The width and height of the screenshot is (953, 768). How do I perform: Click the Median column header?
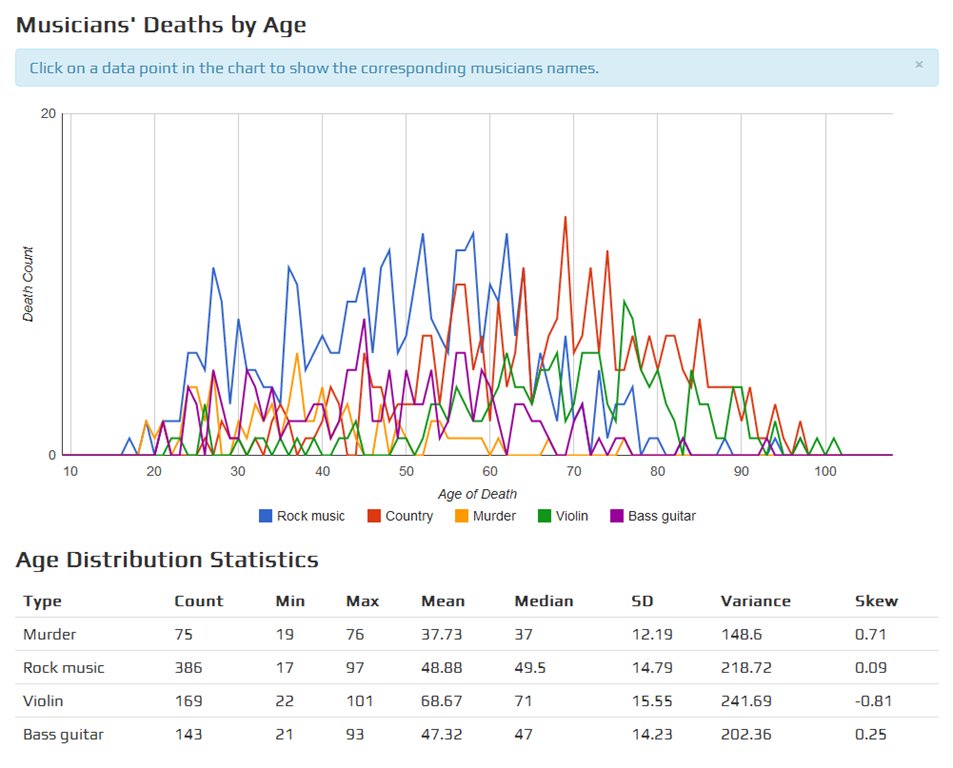(x=544, y=601)
